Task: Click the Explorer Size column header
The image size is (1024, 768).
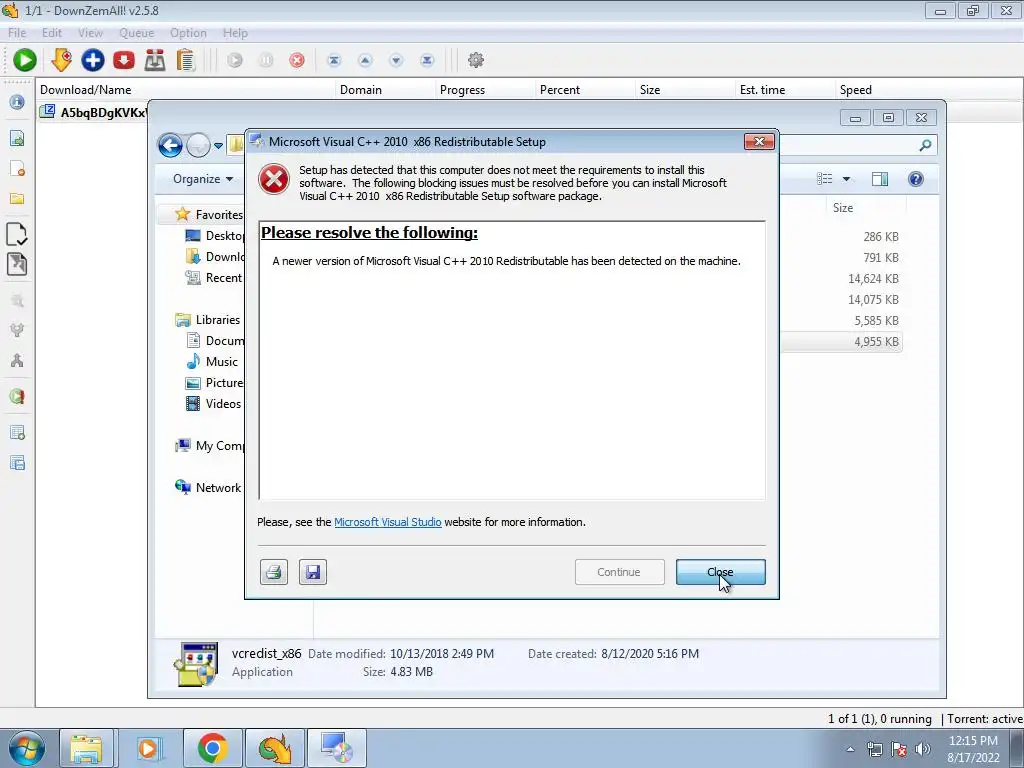Action: (x=842, y=208)
